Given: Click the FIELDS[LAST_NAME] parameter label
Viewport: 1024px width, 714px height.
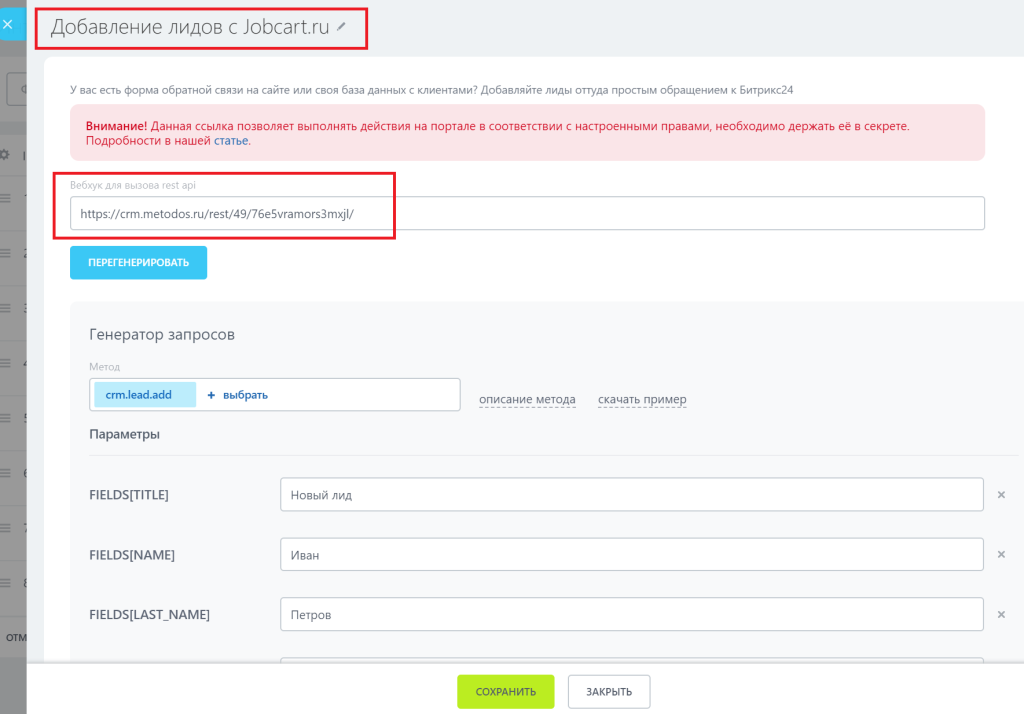Looking at the screenshot, I should pyautogui.click(x=150, y=615).
